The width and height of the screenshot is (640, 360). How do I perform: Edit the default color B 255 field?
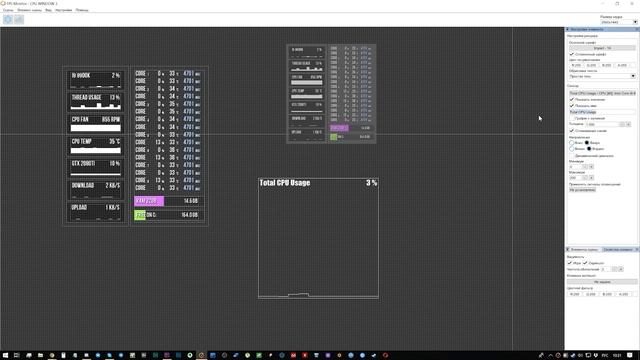coord(607,65)
